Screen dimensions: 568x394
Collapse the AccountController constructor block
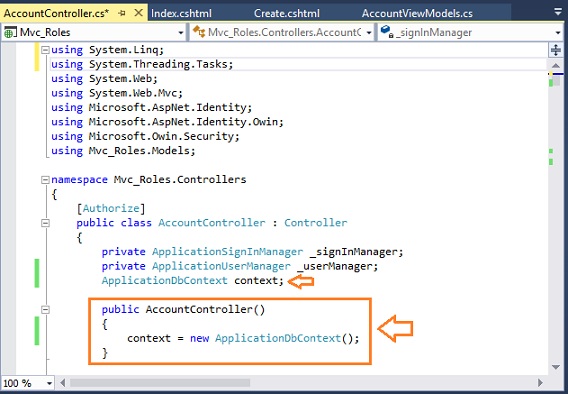point(45,310)
